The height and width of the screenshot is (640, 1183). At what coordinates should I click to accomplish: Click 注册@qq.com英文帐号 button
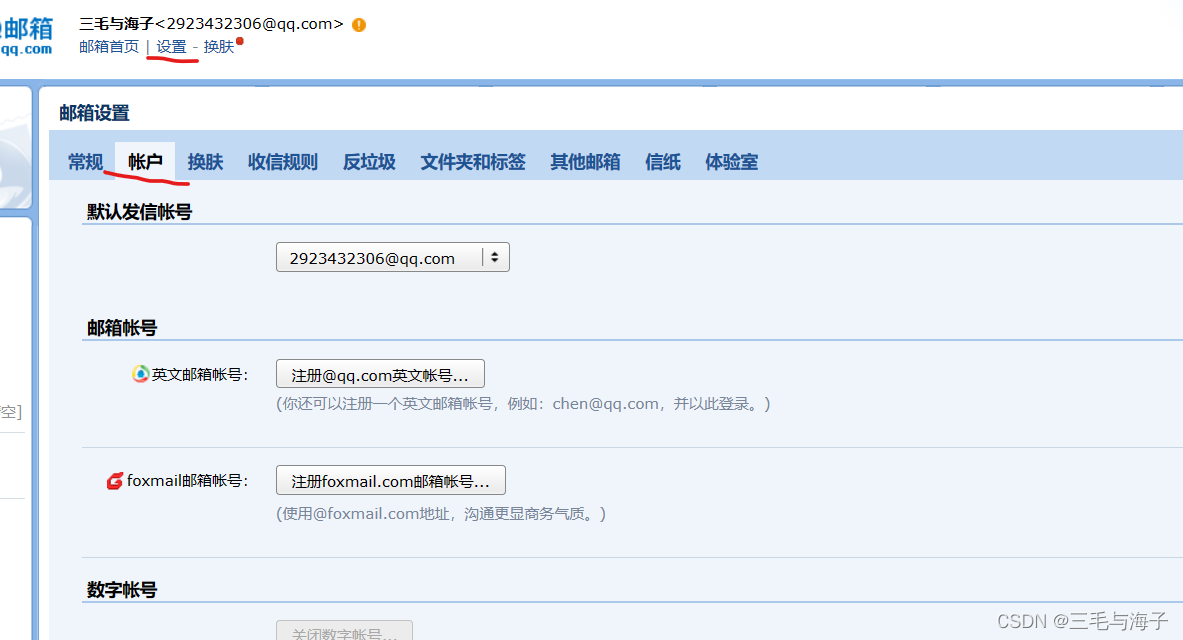click(x=380, y=374)
